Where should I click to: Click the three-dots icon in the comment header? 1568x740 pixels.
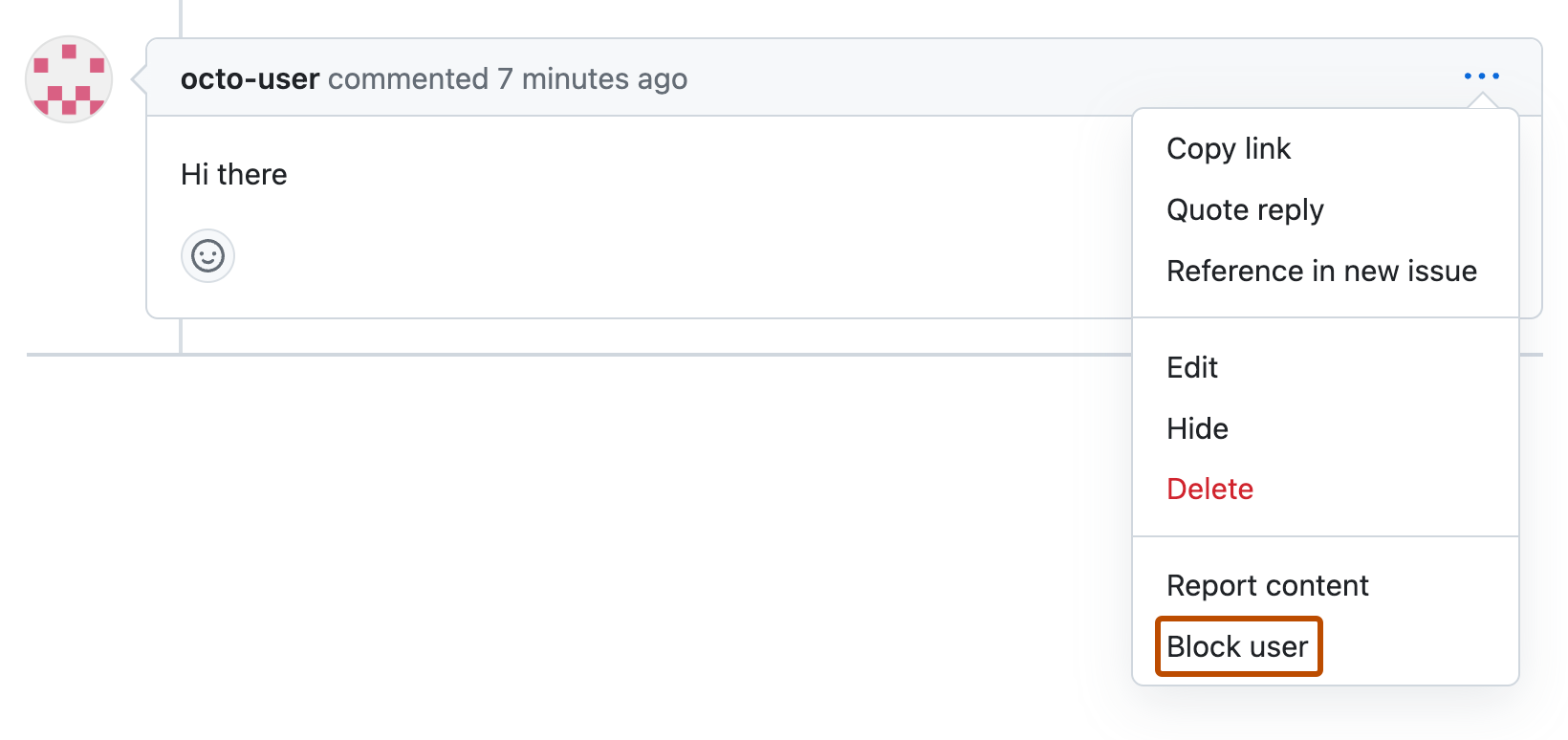click(x=1482, y=76)
